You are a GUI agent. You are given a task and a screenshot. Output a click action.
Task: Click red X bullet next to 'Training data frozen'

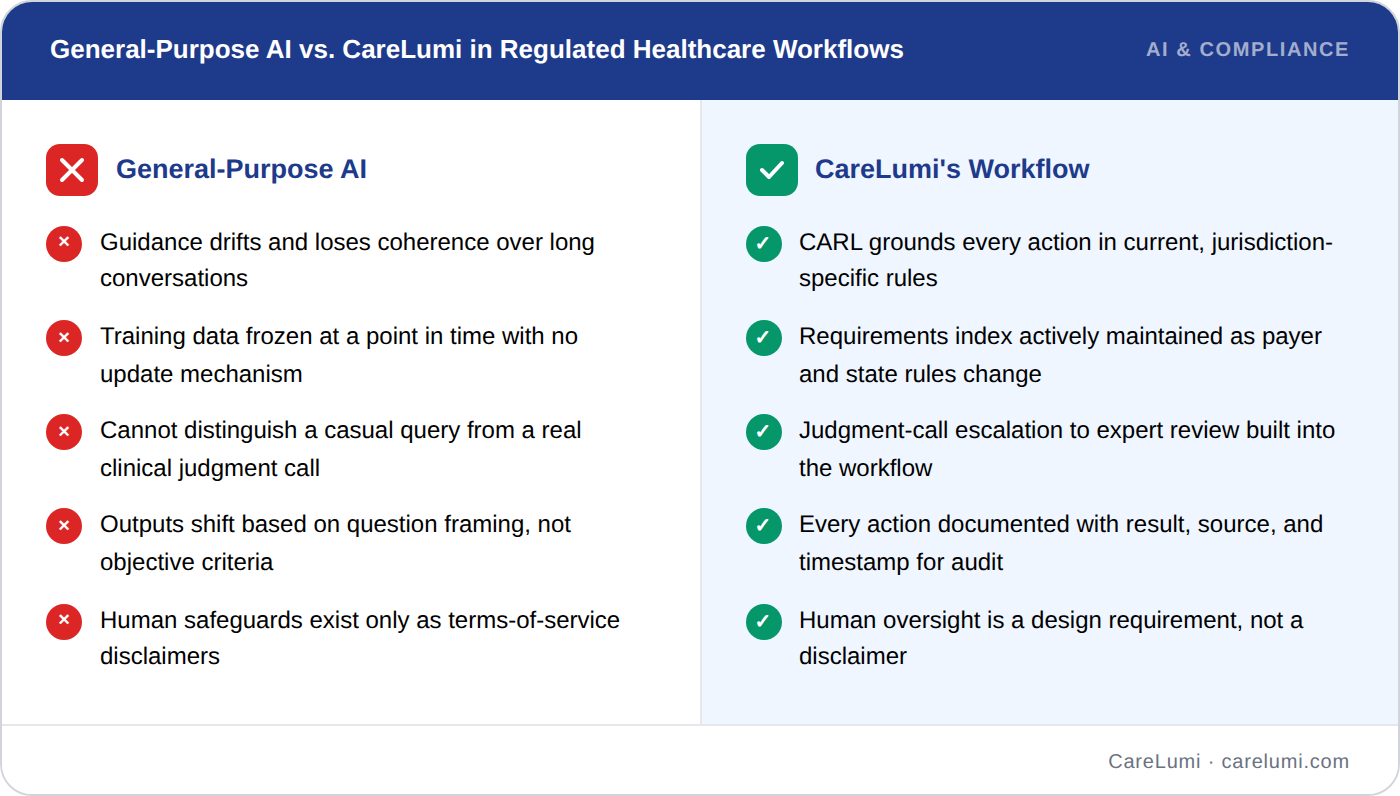pyautogui.click(x=64, y=337)
